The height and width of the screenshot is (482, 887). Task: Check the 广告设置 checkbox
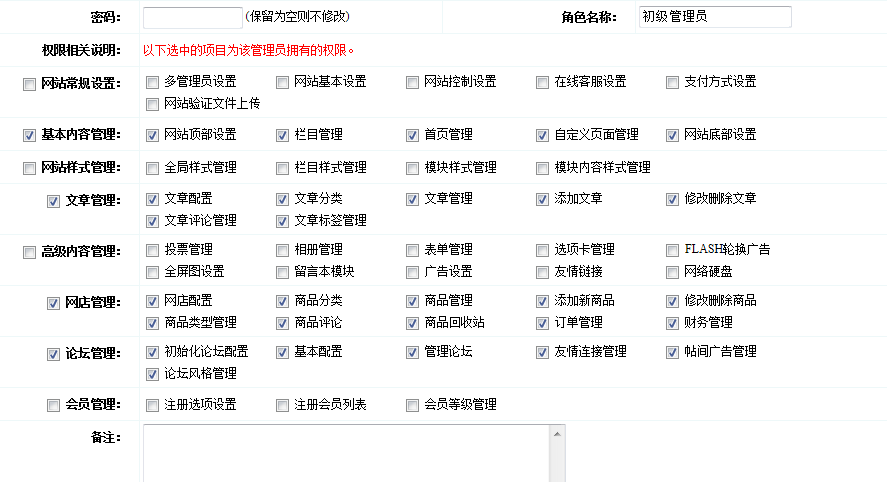pyautogui.click(x=412, y=273)
